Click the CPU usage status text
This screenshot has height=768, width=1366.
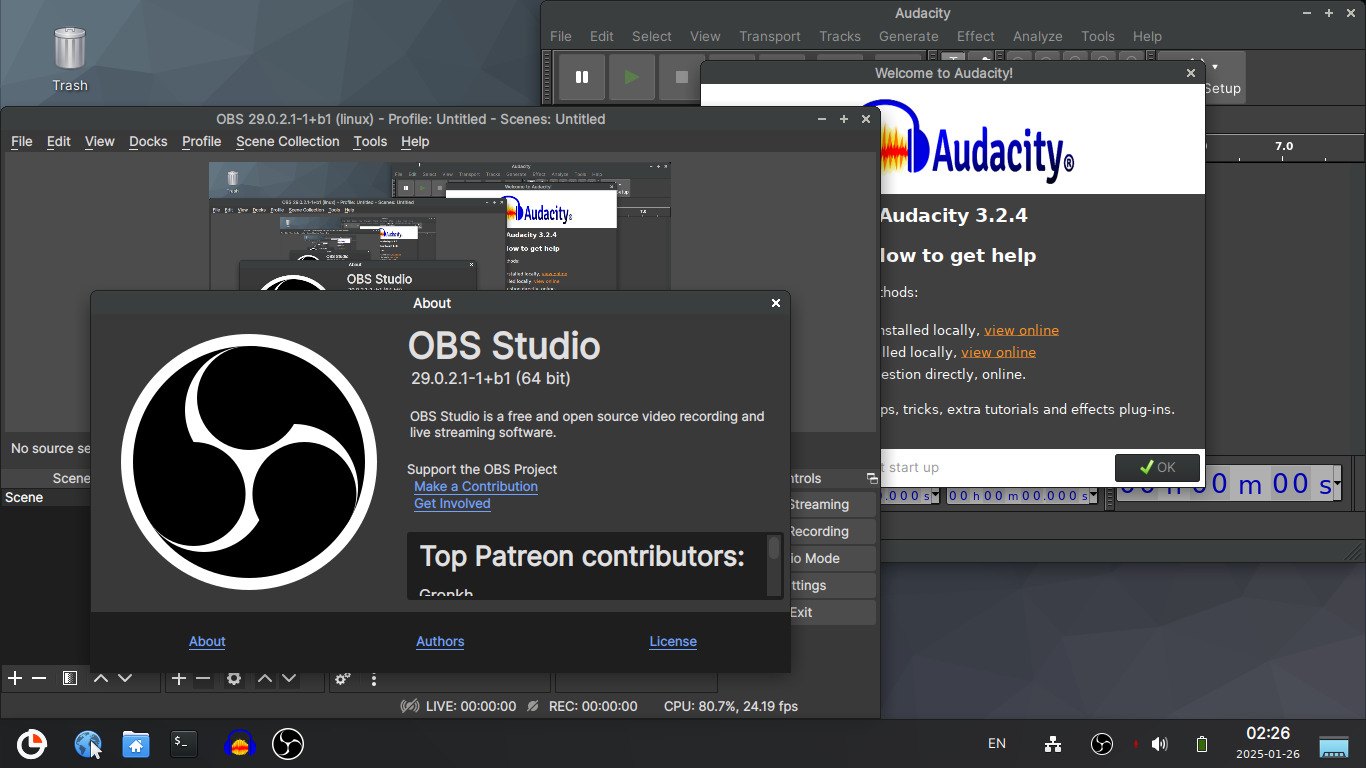(x=731, y=706)
